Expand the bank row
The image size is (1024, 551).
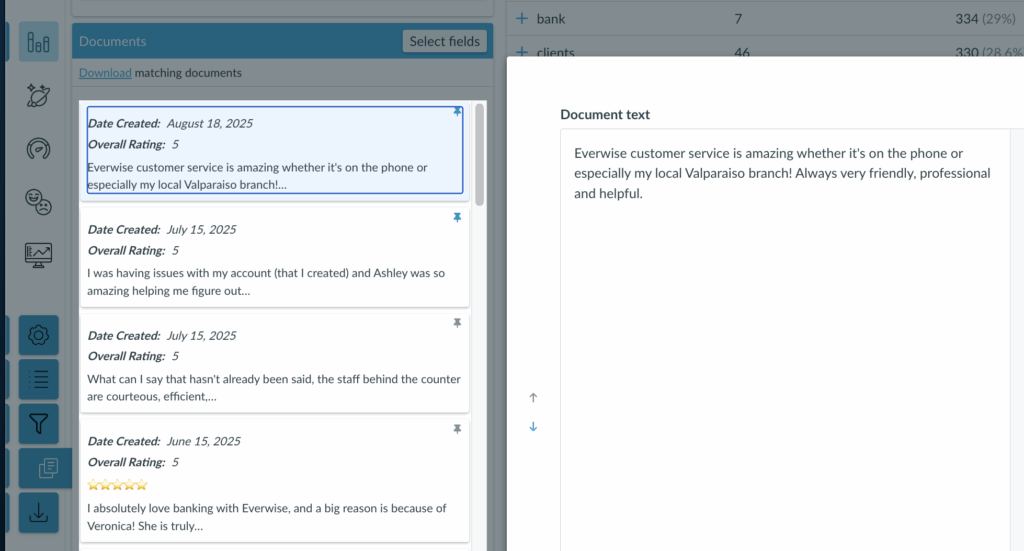[521, 19]
